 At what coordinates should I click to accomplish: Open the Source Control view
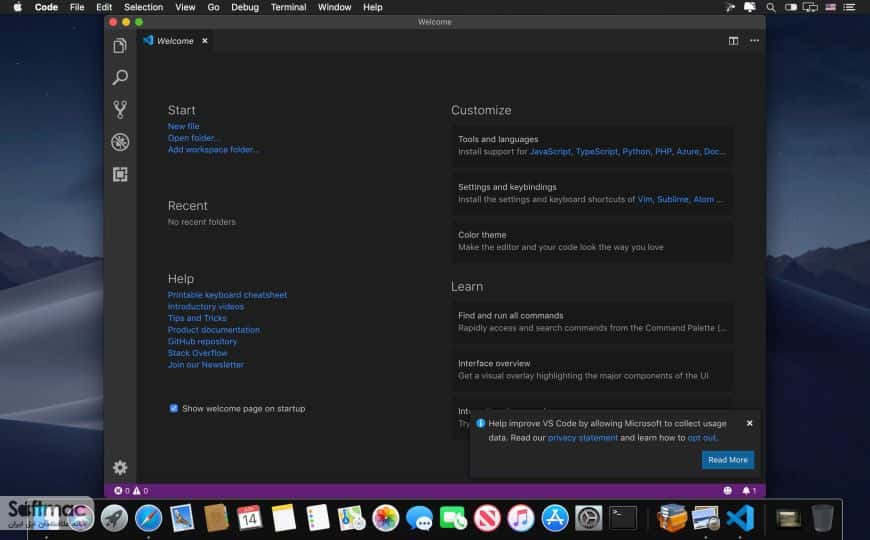click(120, 109)
